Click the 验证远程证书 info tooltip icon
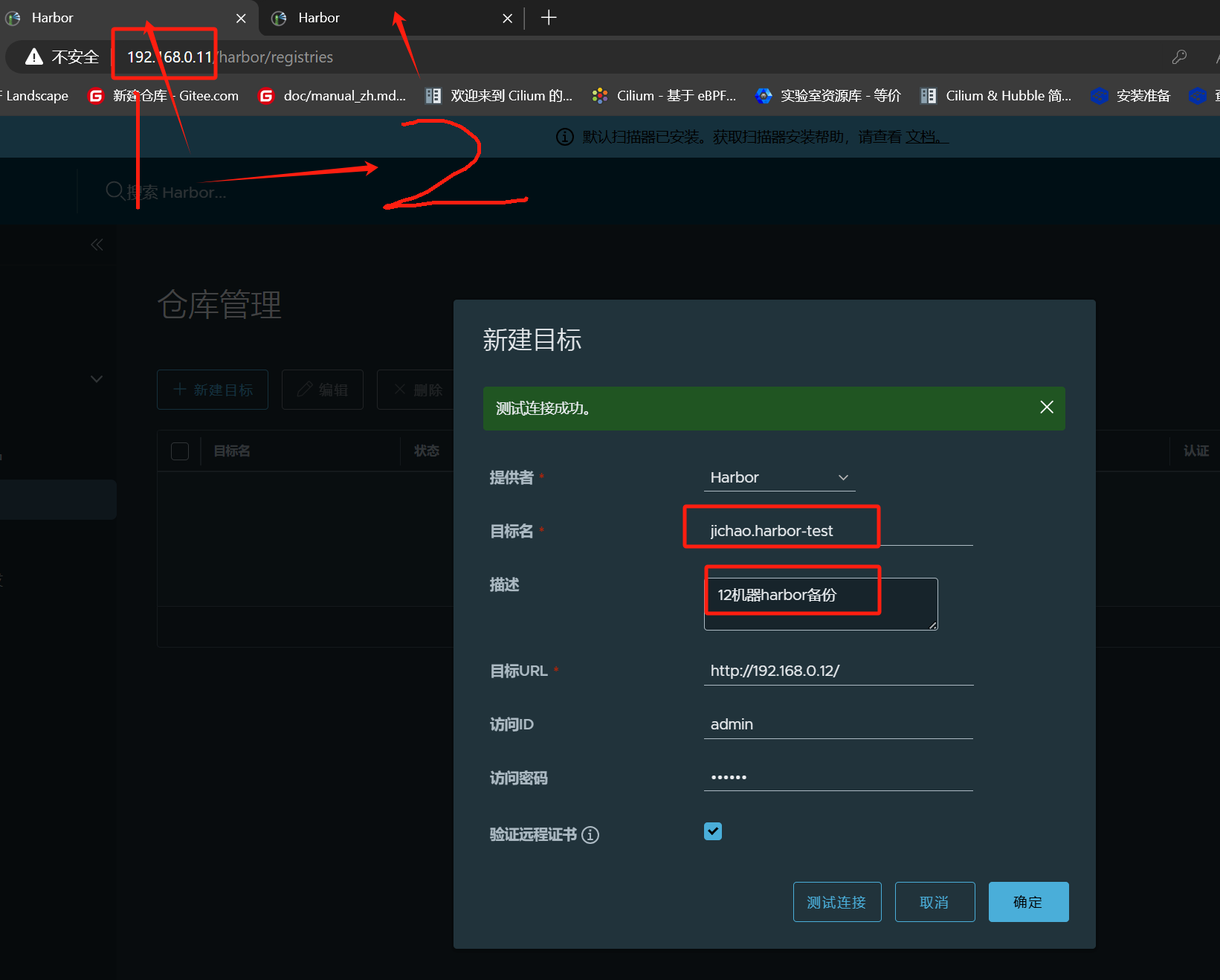This screenshot has width=1220, height=980. tap(590, 835)
